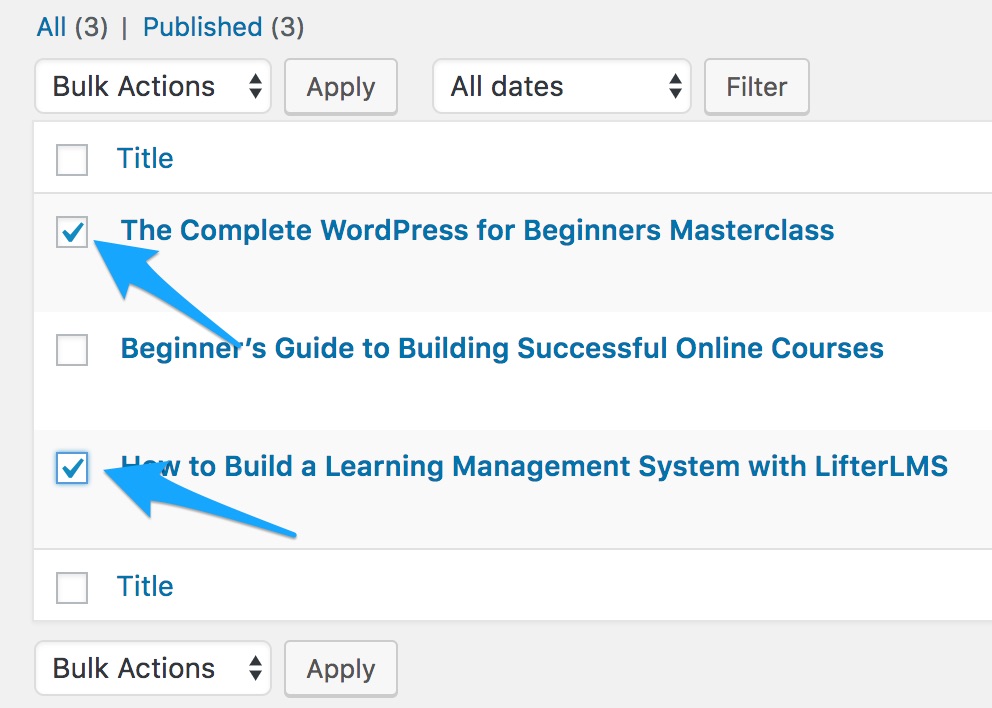This screenshot has height=708, width=992.
Task: Open Beginner's Guide to Building Successful Online Courses
Action: [502, 349]
